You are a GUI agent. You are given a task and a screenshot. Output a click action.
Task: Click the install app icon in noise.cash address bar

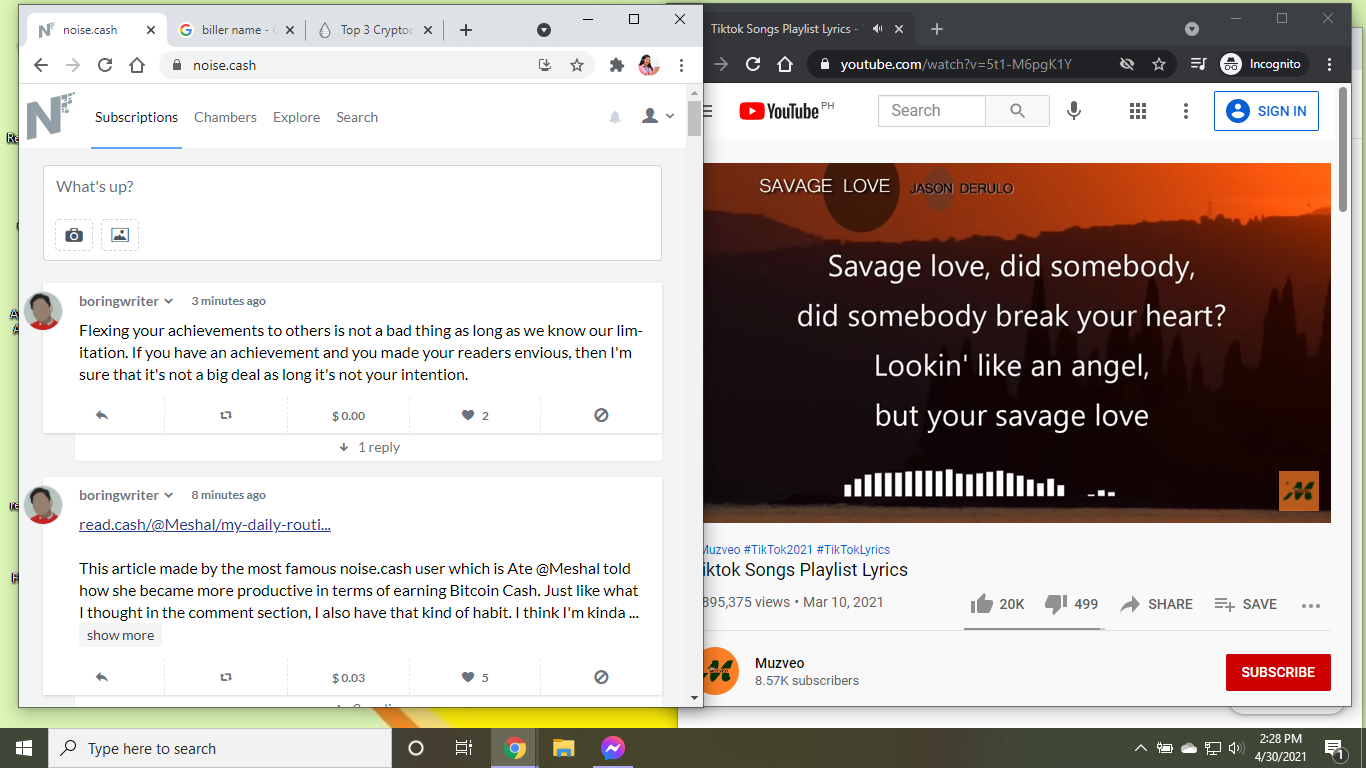point(545,65)
